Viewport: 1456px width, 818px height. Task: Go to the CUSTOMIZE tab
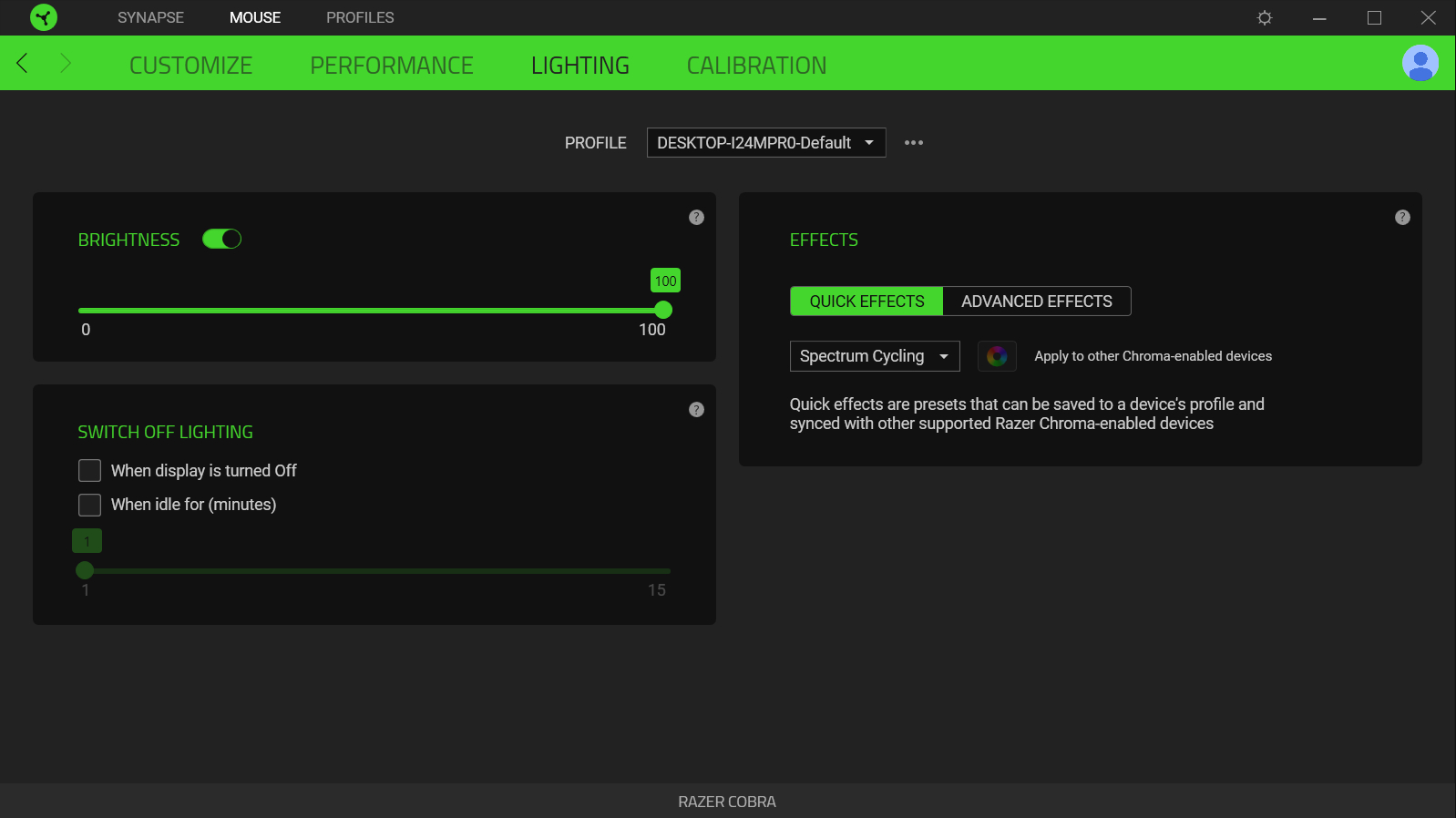[190, 66]
